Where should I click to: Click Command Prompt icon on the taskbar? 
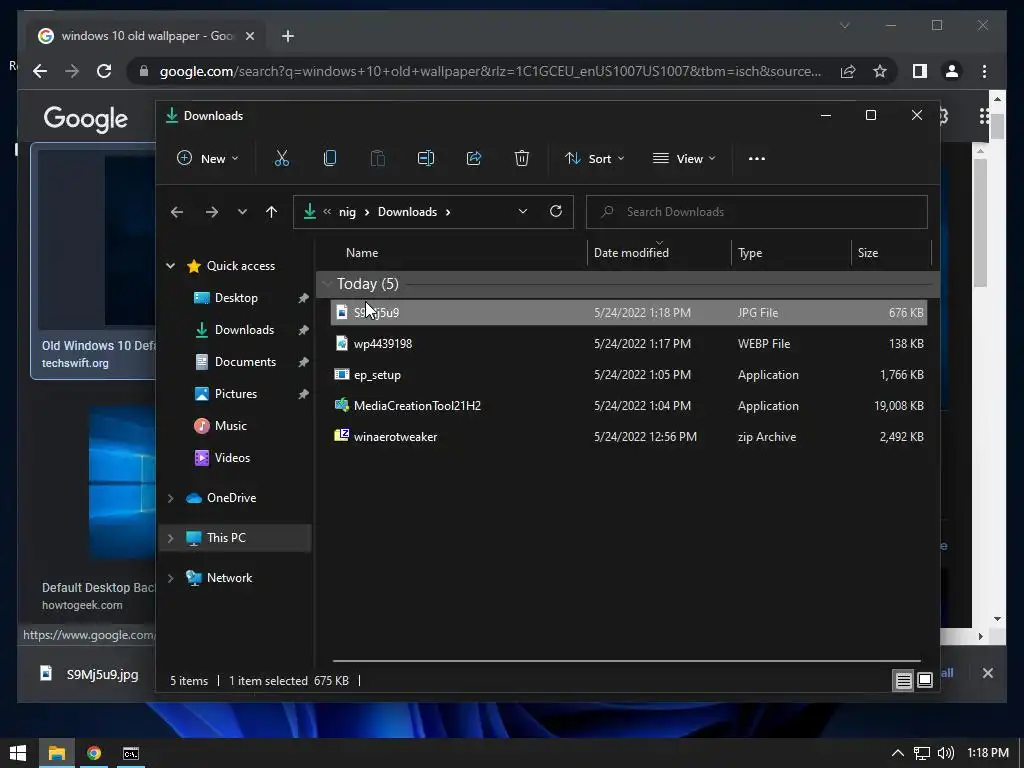[x=131, y=753]
